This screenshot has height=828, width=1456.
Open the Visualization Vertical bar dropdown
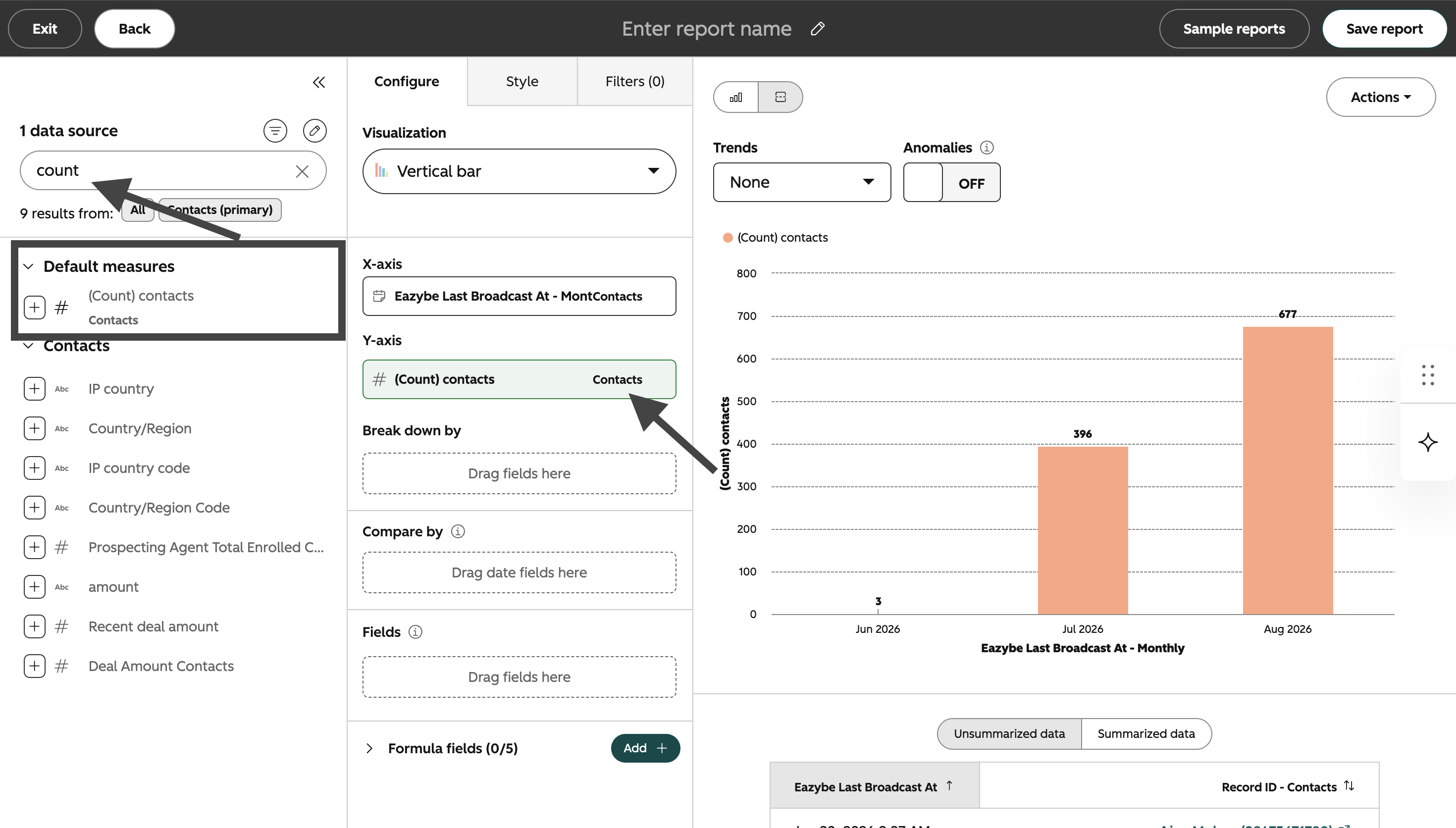point(519,171)
